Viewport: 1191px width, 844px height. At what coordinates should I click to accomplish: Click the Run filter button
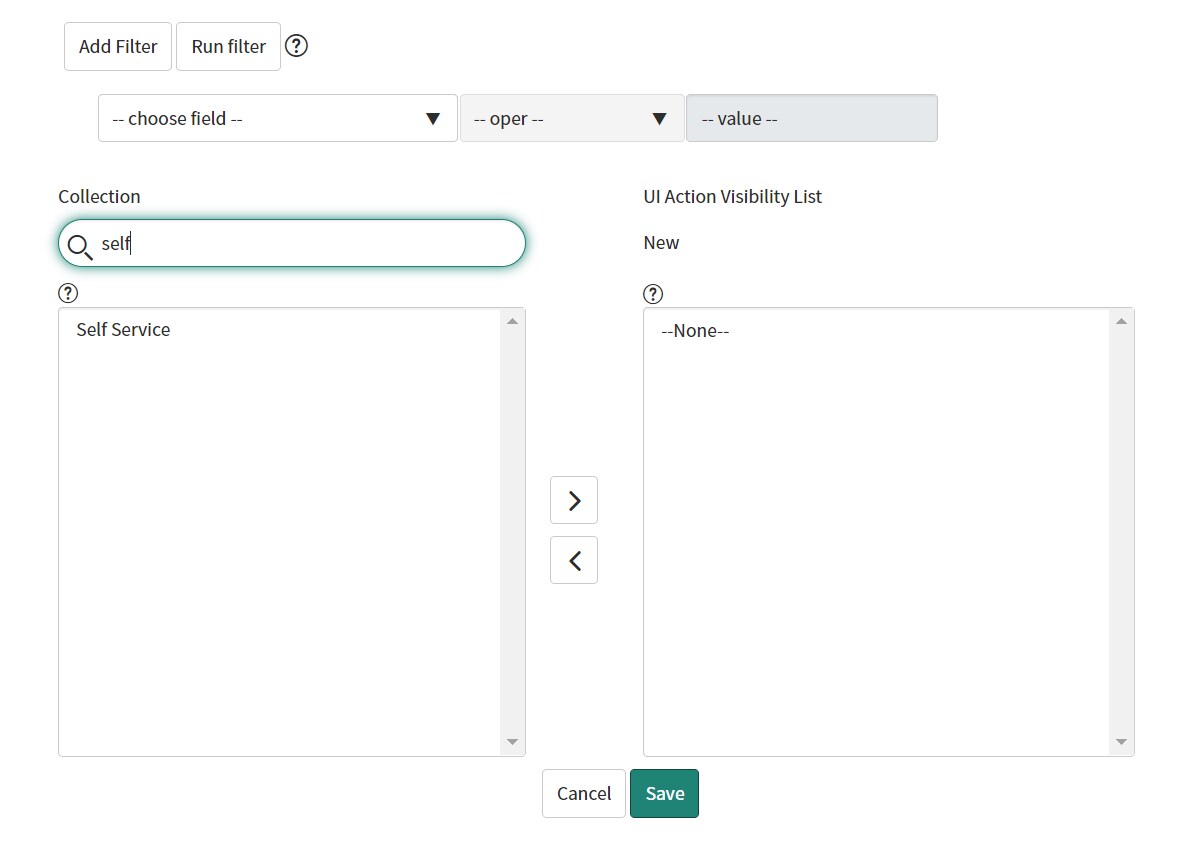click(228, 46)
